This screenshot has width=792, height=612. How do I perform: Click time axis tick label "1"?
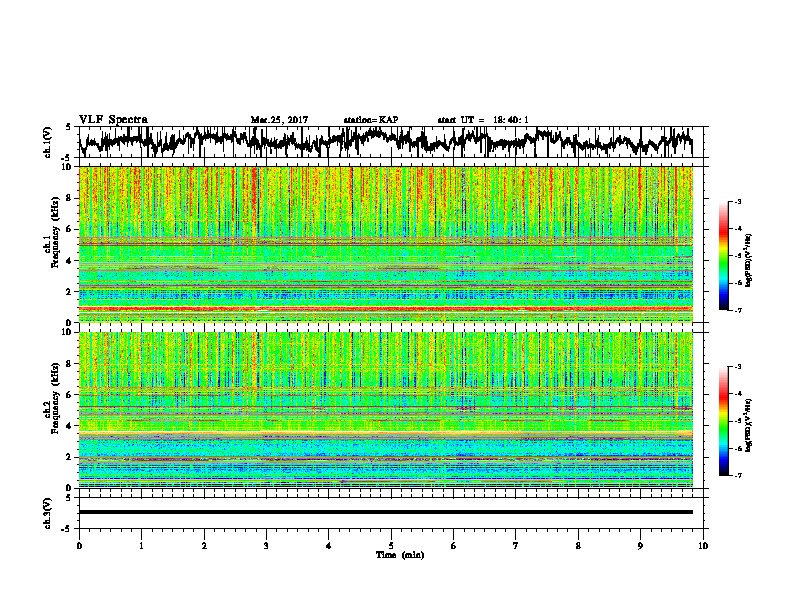[141, 546]
